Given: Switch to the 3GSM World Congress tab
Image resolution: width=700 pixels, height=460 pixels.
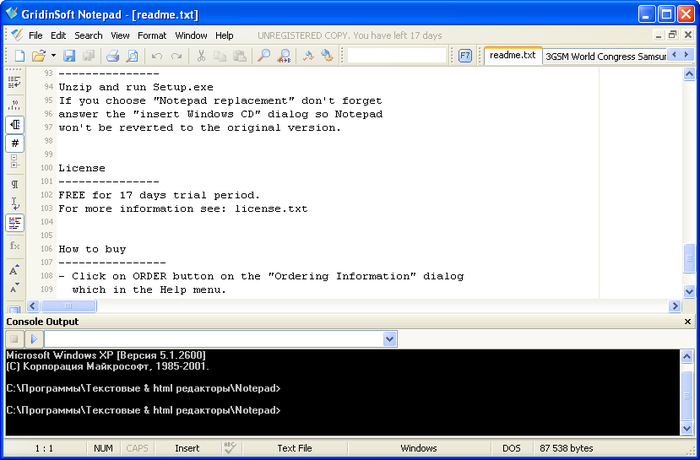Looking at the screenshot, I should (x=605, y=57).
